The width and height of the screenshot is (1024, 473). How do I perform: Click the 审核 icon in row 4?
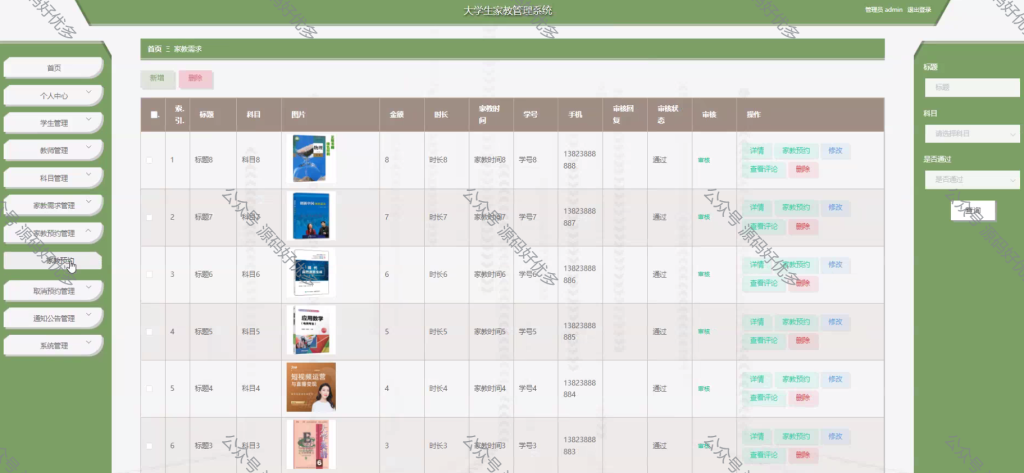click(703, 332)
